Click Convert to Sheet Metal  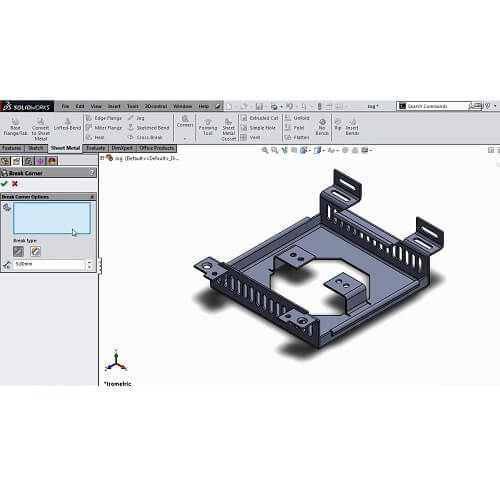41,129
